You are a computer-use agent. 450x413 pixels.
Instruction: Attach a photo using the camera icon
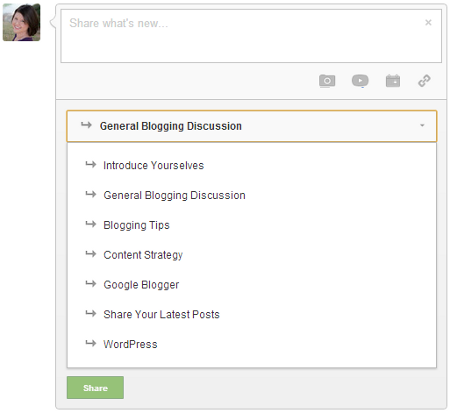coord(327,81)
